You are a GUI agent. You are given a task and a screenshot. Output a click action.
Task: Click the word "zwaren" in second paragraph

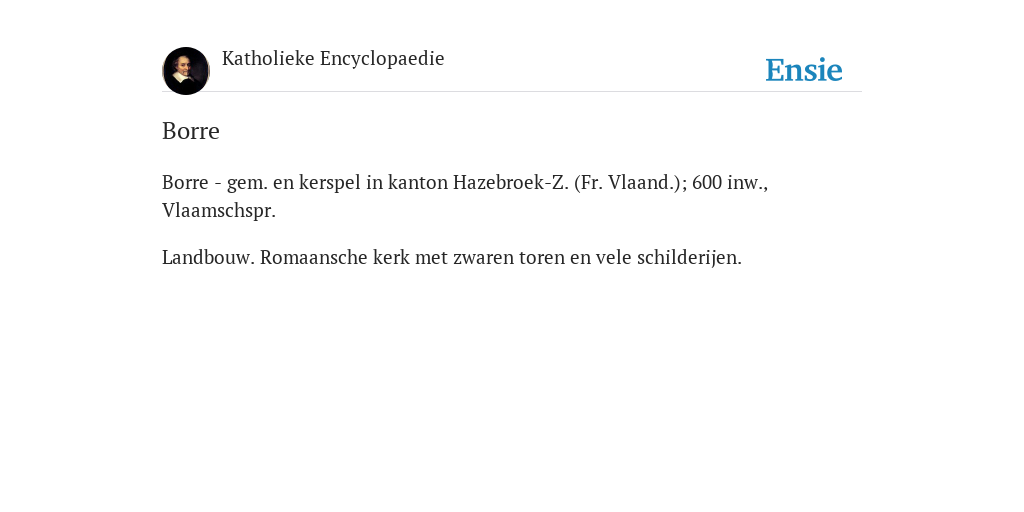tap(482, 258)
